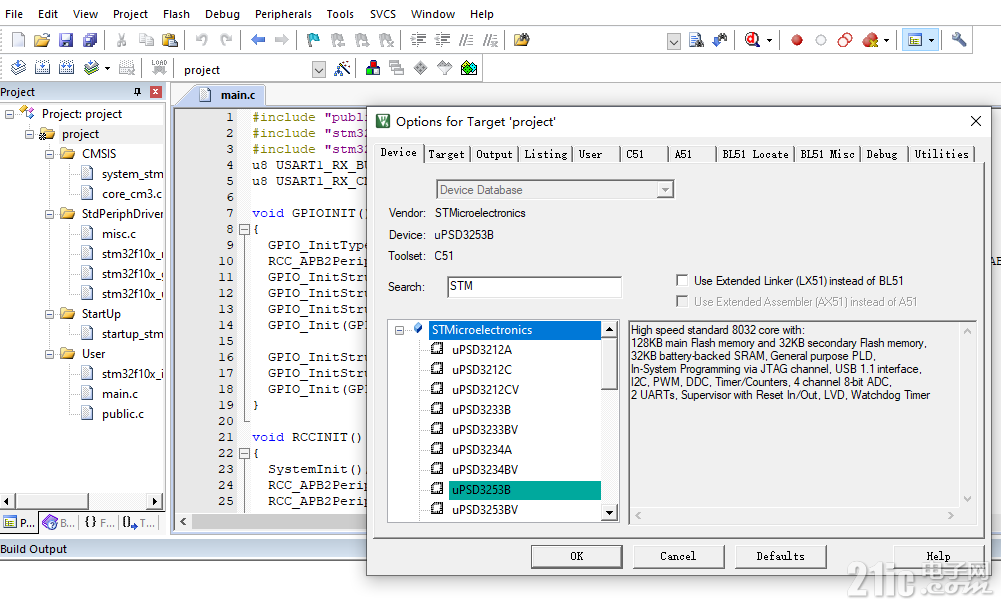The image size is (1001, 604).
Task: Click the Navigate Backwards blue arrow
Action: point(258,40)
